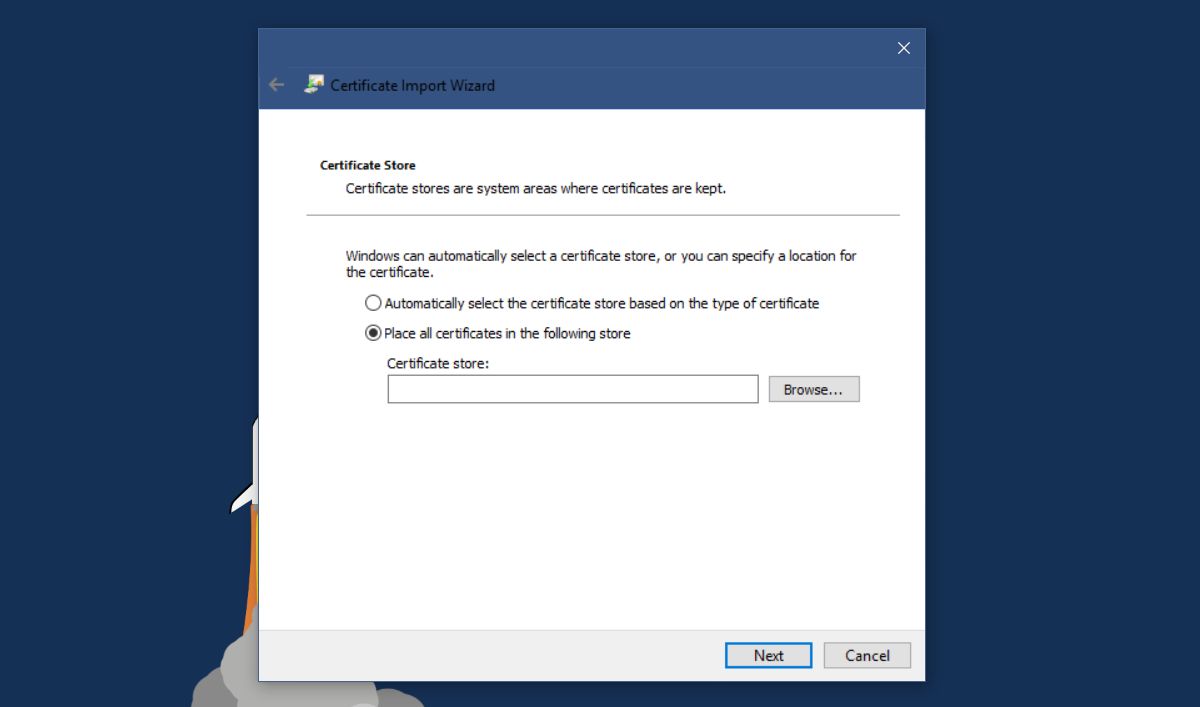This screenshot has width=1200, height=707.
Task: Click into the Certificate store text field
Action: click(x=573, y=389)
